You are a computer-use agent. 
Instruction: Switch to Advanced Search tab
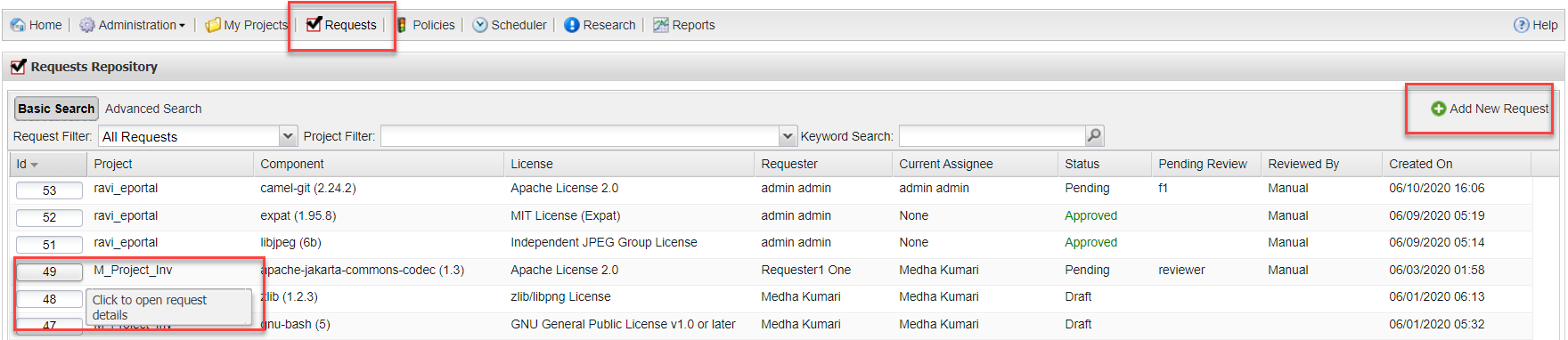tap(153, 109)
